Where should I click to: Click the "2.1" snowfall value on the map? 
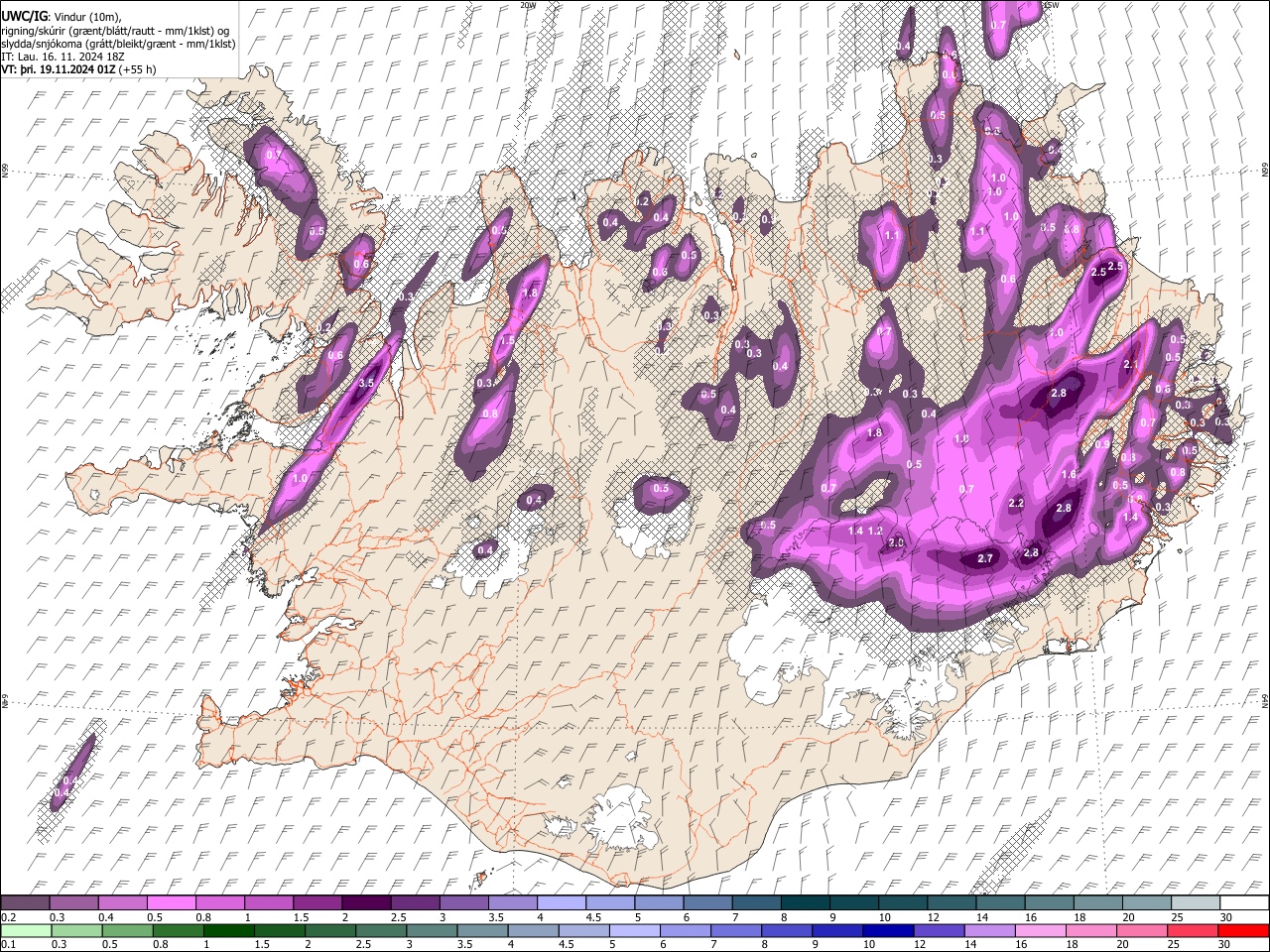pos(1130,365)
